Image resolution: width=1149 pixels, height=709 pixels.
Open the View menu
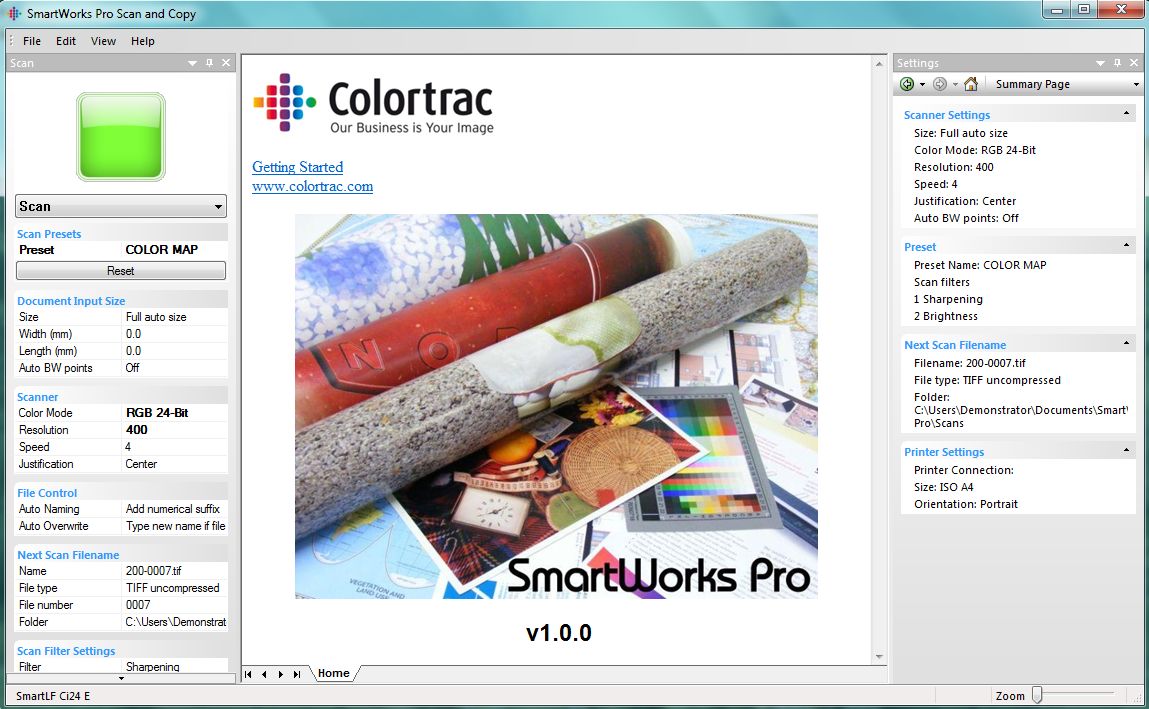tap(103, 41)
